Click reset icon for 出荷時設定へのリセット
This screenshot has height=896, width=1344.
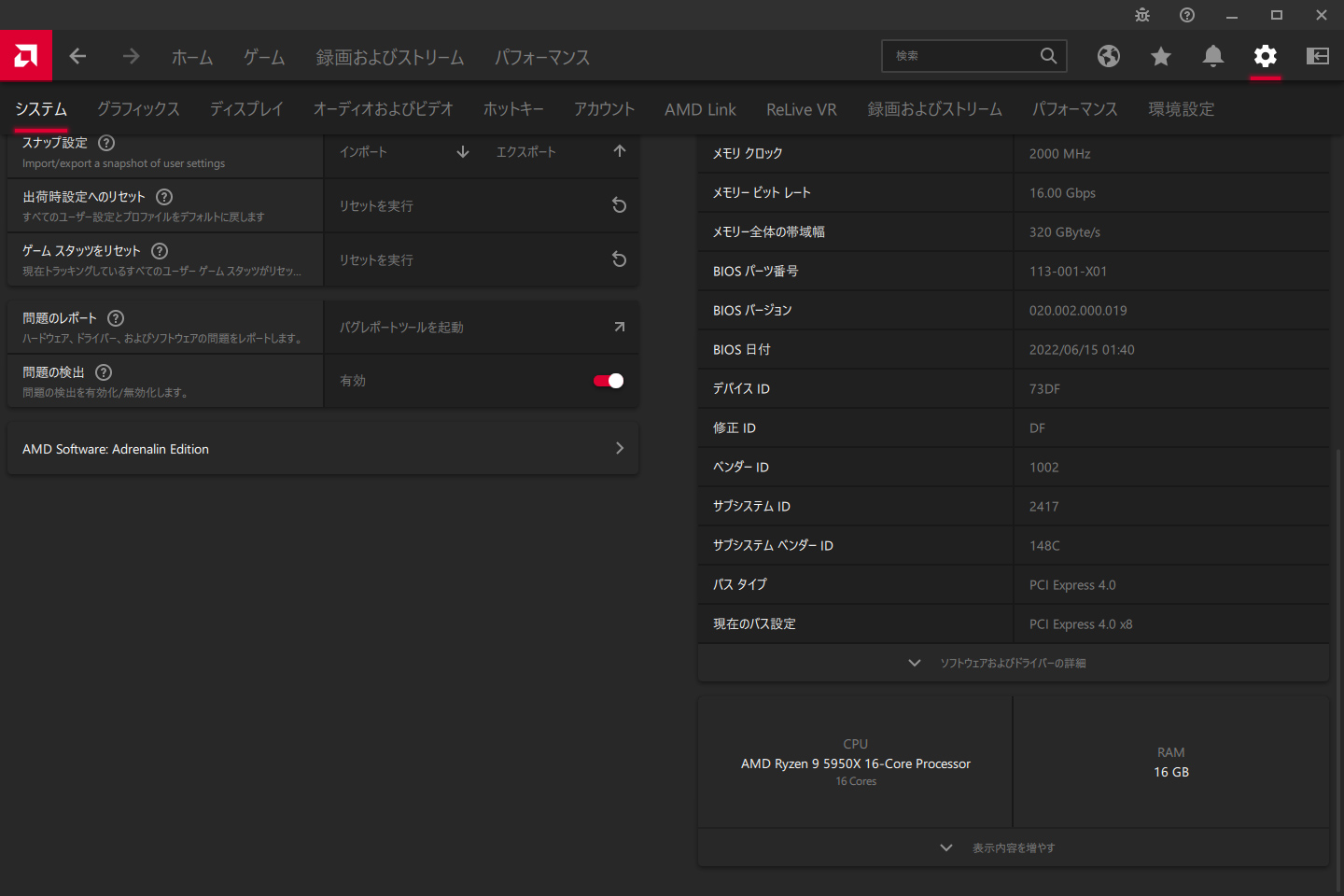(x=619, y=205)
